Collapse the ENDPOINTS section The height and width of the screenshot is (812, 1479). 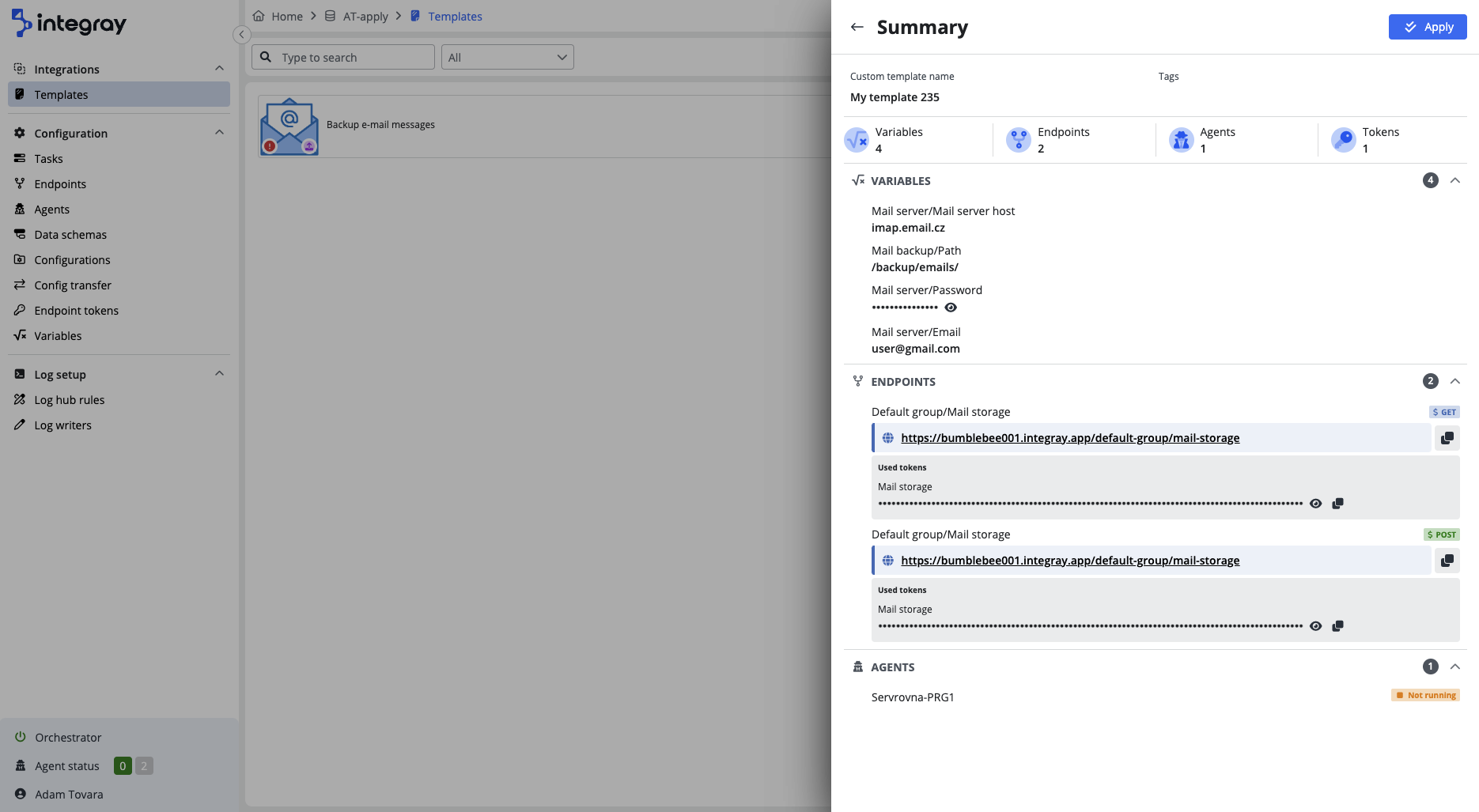(x=1454, y=381)
